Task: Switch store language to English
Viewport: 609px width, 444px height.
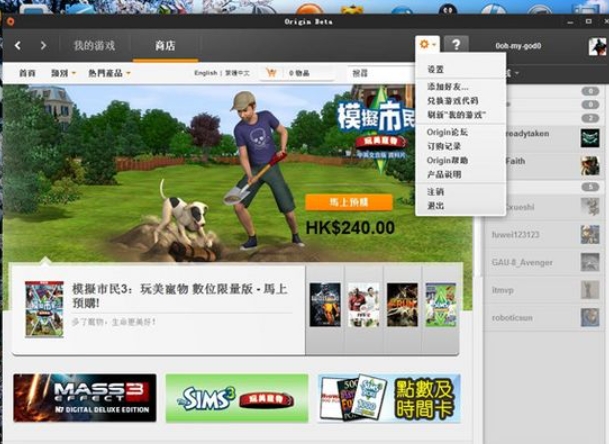Action: pos(205,73)
